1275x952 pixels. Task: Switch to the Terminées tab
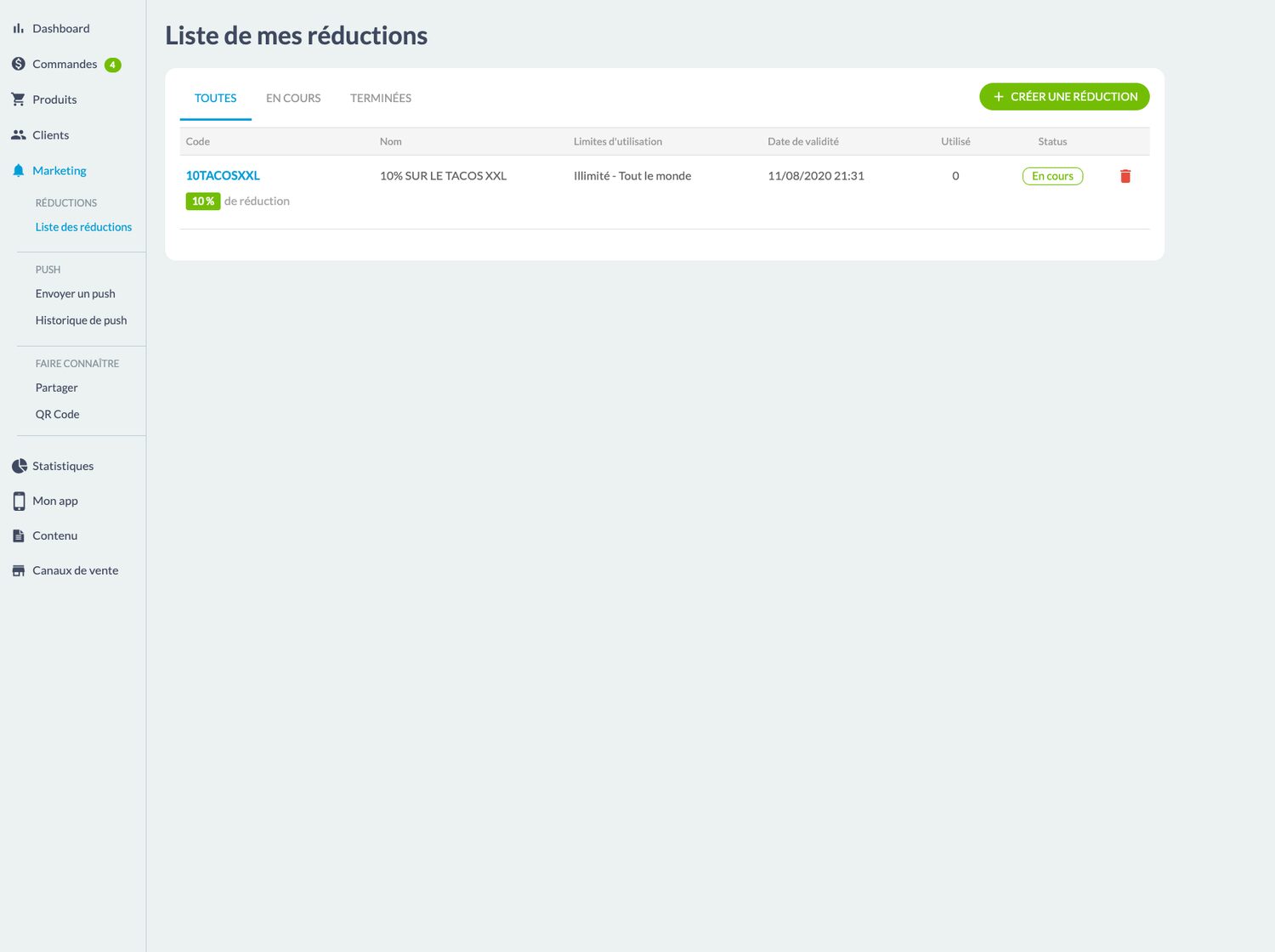(381, 99)
